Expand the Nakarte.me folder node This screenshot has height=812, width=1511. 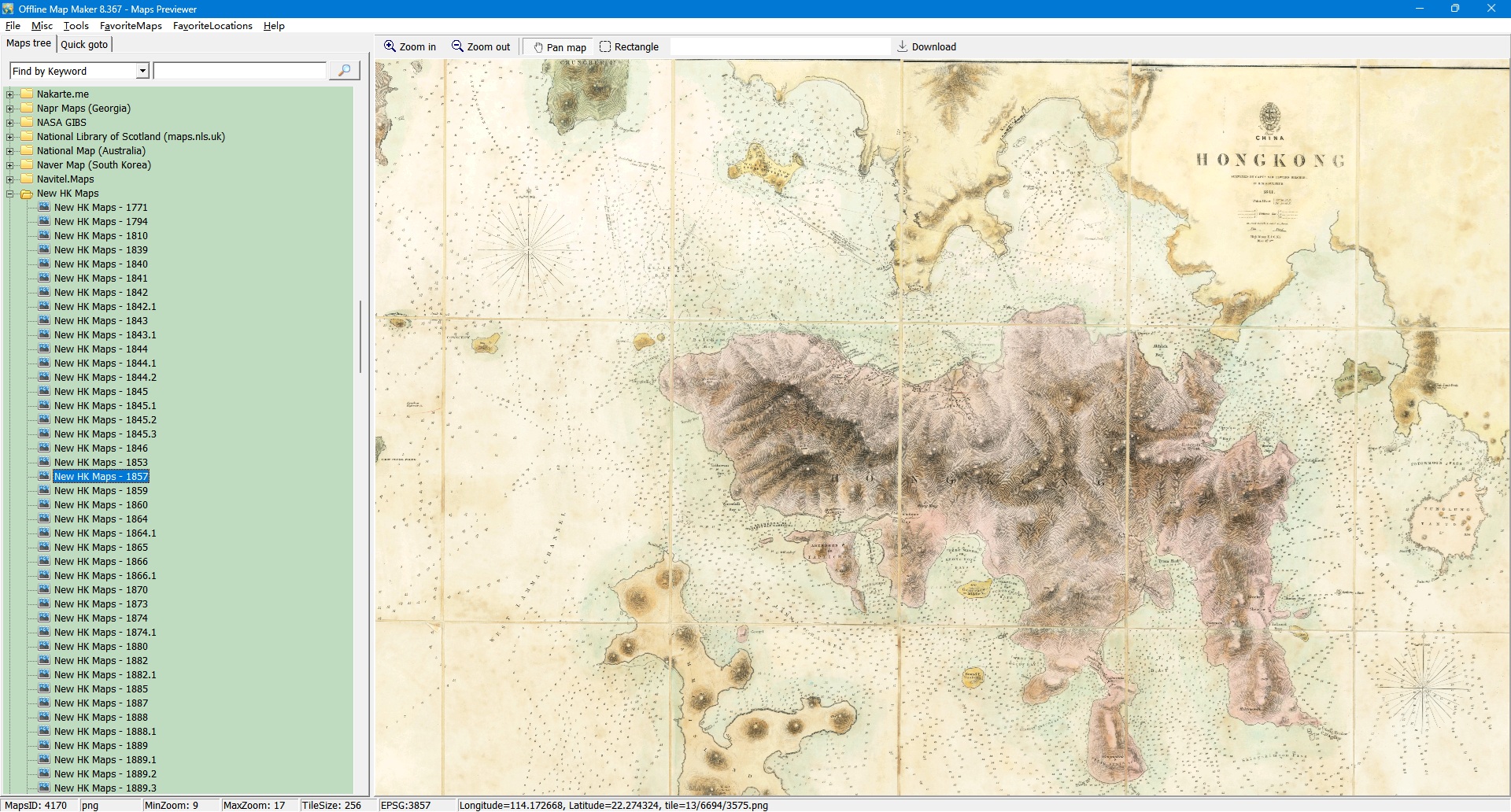pyautogui.click(x=10, y=94)
